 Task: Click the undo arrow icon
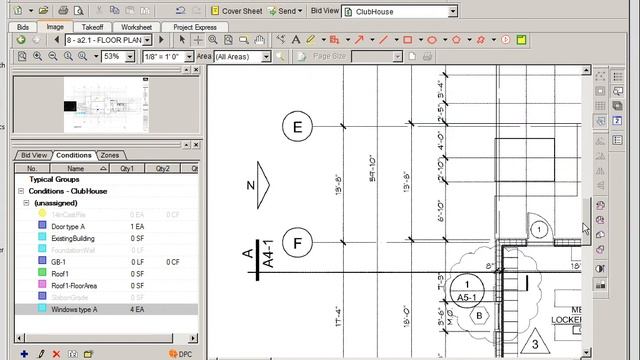pyautogui.click(x=180, y=11)
